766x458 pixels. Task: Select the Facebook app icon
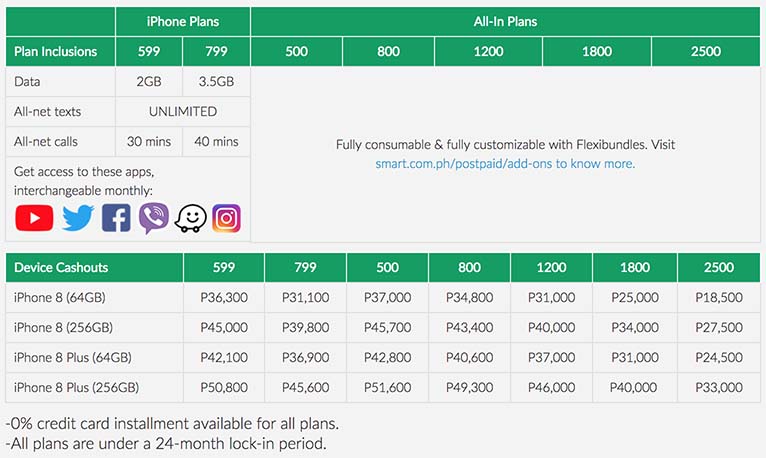click(116, 218)
